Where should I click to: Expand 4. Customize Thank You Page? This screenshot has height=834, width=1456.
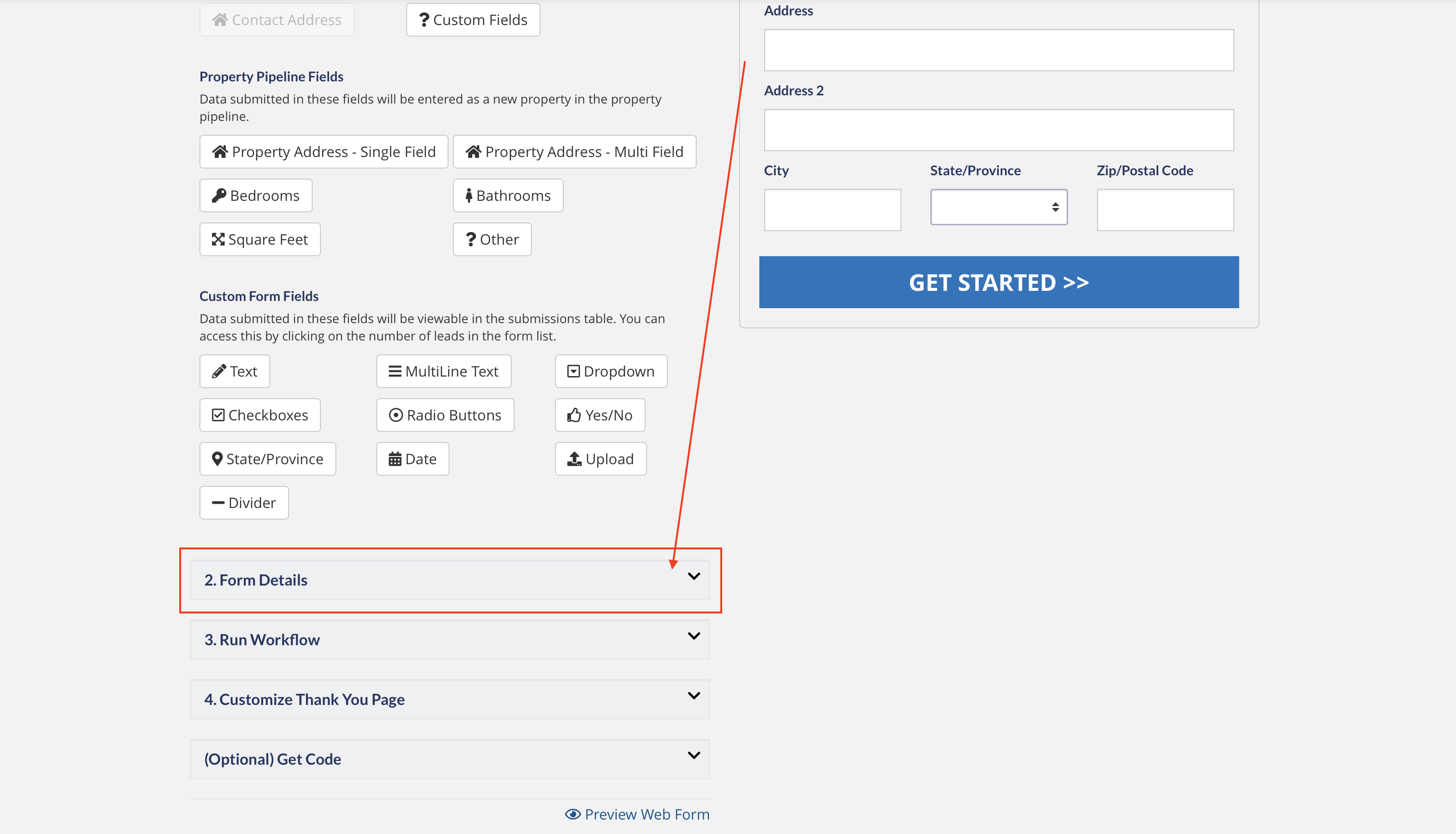point(450,699)
